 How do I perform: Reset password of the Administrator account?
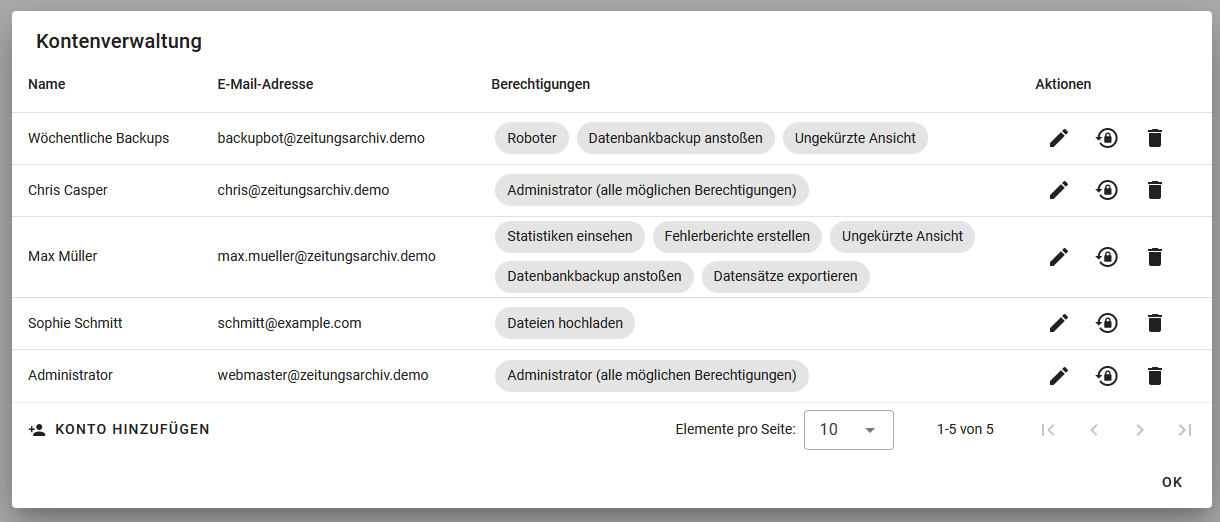1107,376
